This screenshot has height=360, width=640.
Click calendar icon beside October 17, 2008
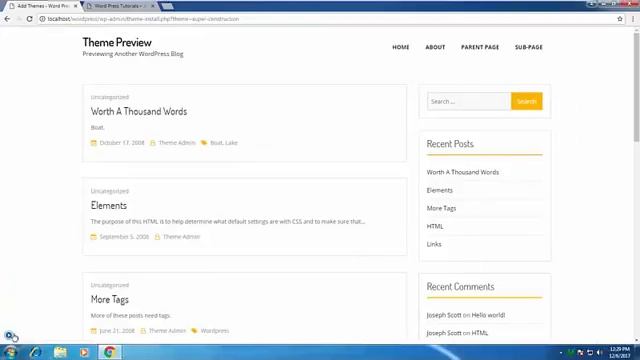94,143
